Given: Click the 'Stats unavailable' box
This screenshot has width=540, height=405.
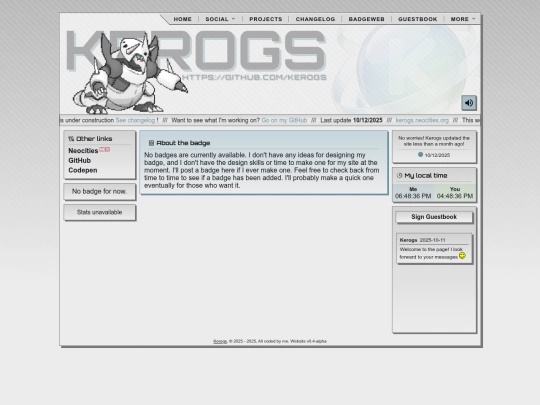Looking at the screenshot, I should [x=100, y=212].
